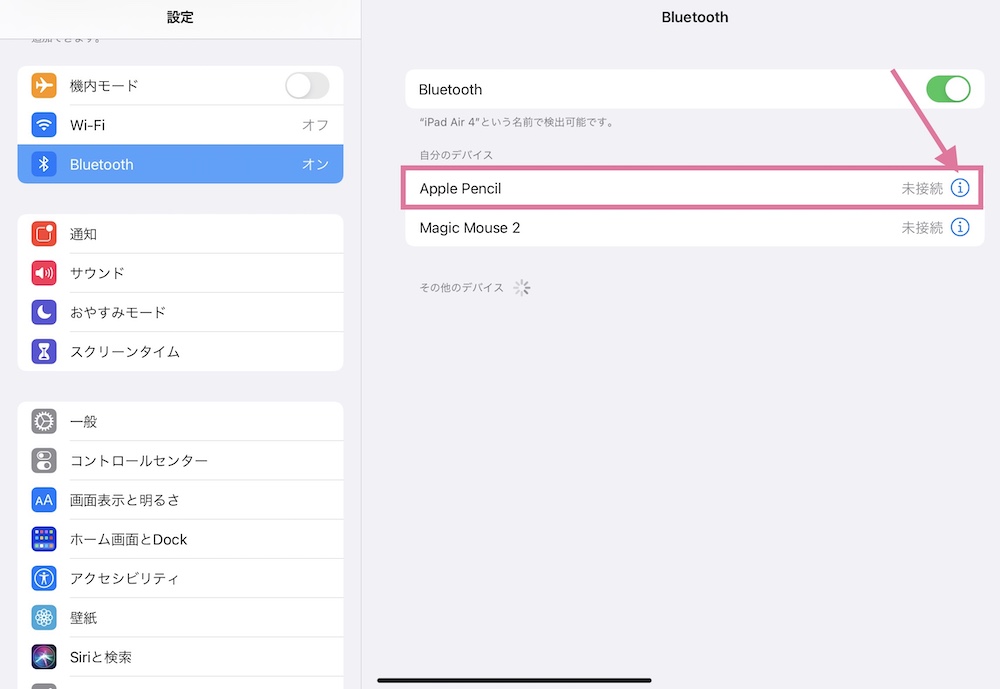Select the 画面表示と明るさ icon
The image size is (1000, 689).
pos(43,499)
